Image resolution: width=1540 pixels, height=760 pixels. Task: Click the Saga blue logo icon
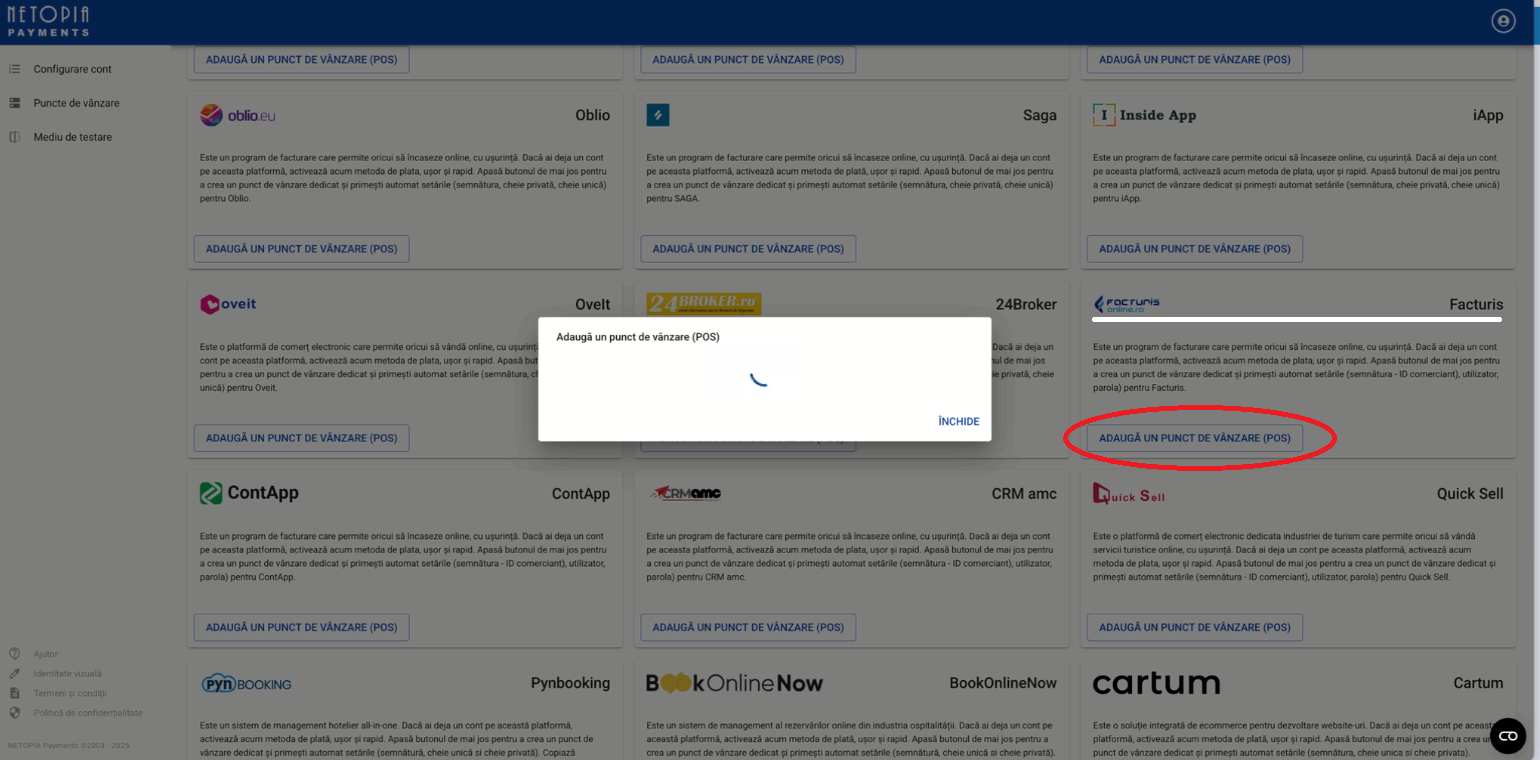(658, 115)
